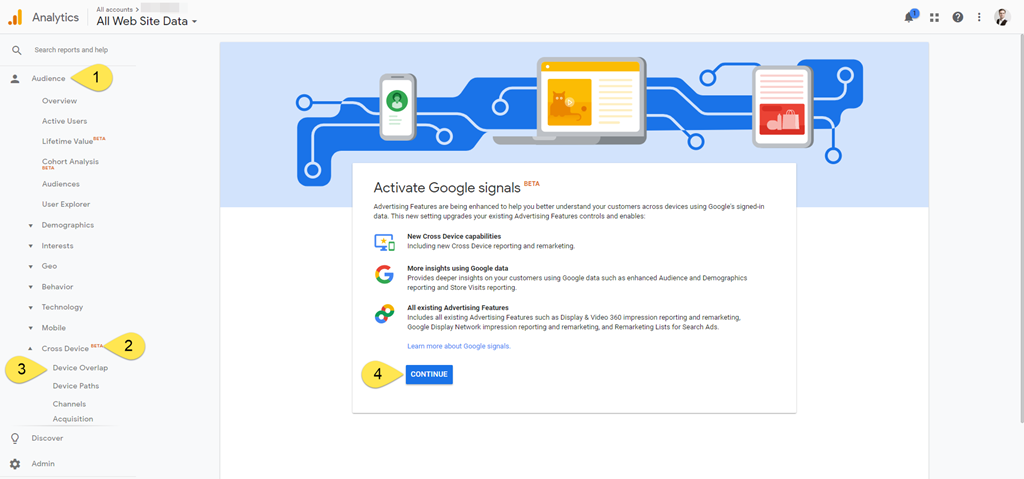Open the Google apps grid icon
This screenshot has height=479, width=1024.
[935, 18]
